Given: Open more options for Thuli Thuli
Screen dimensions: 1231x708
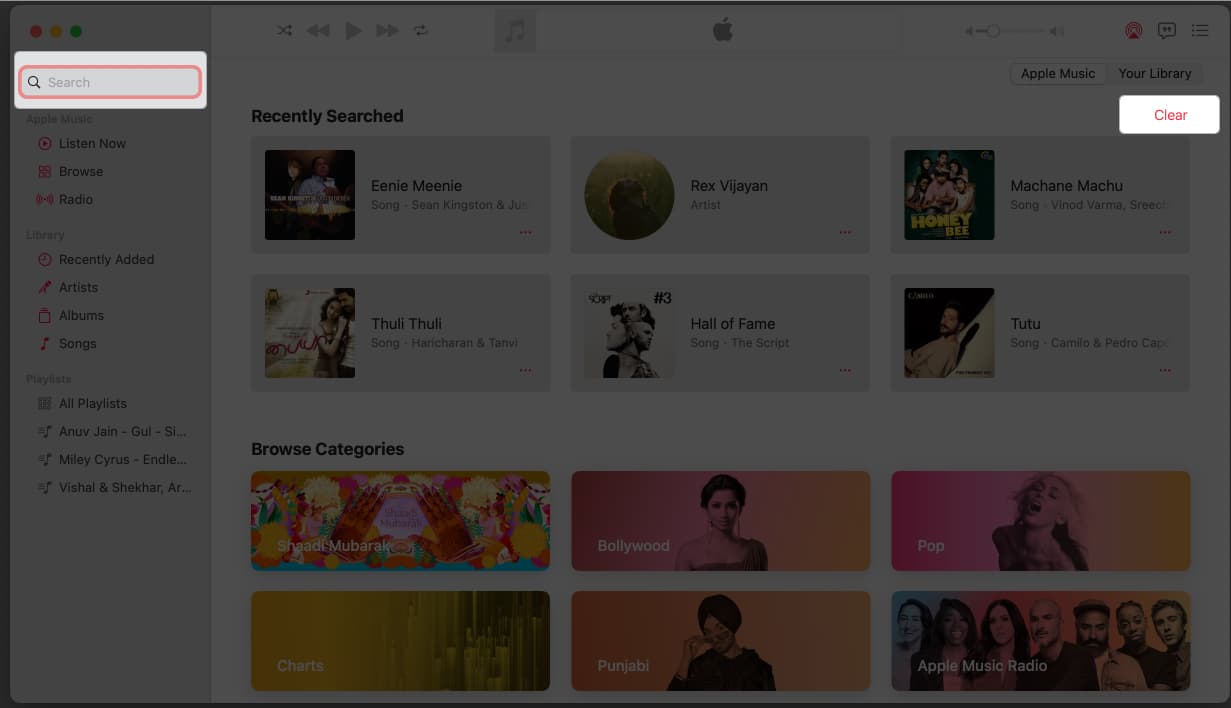Looking at the screenshot, I should (525, 370).
